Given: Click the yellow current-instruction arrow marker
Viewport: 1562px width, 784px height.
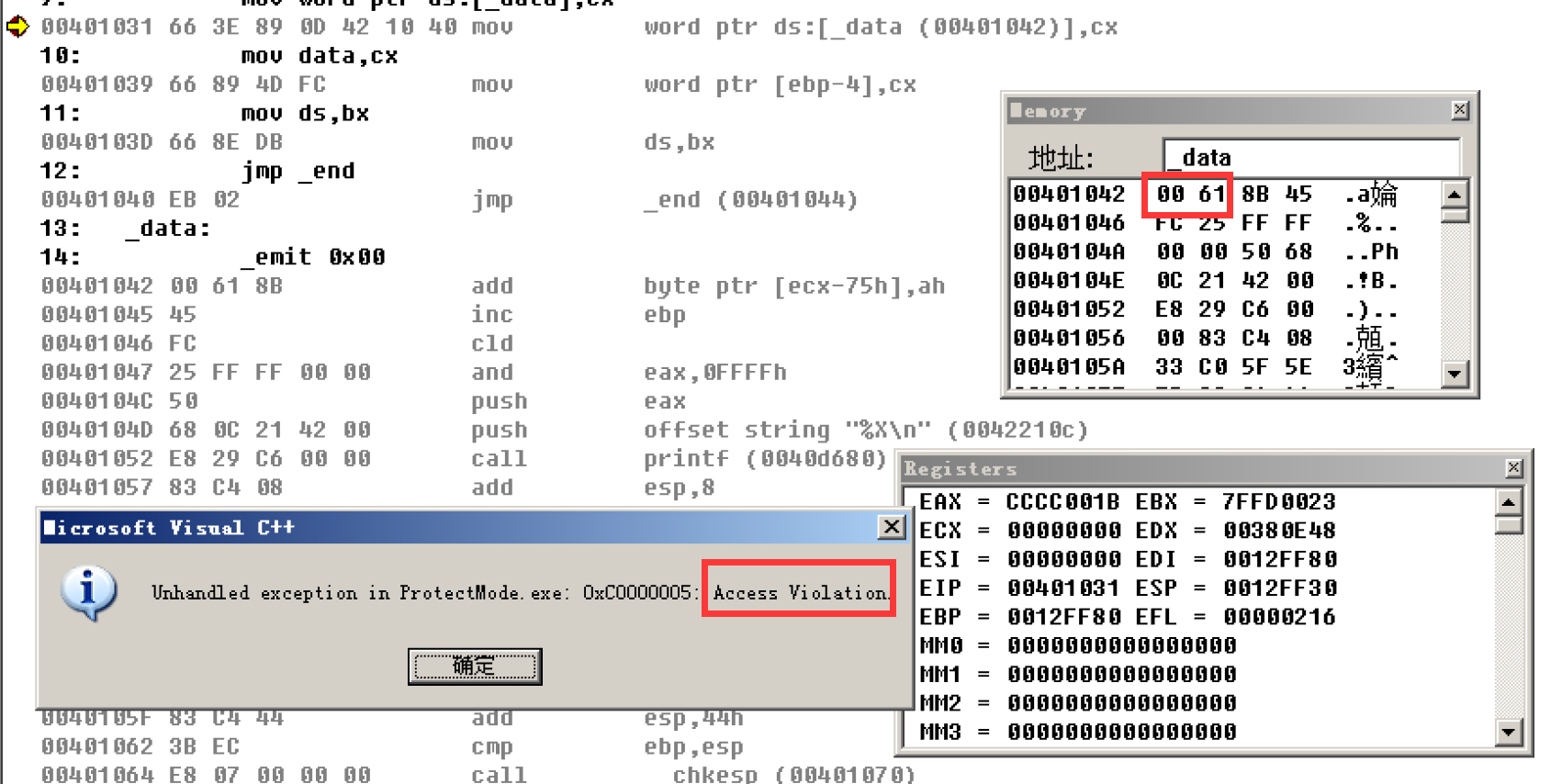Looking at the screenshot, I should click(x=17, y=28).
